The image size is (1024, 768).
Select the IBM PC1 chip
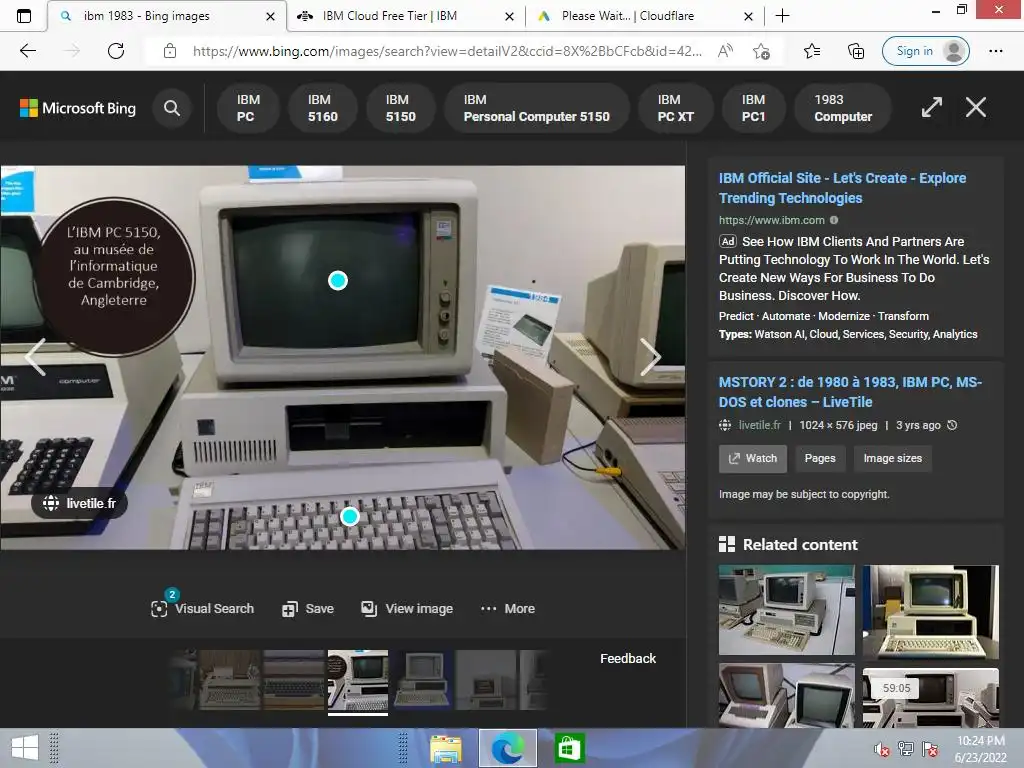[753, 108]
